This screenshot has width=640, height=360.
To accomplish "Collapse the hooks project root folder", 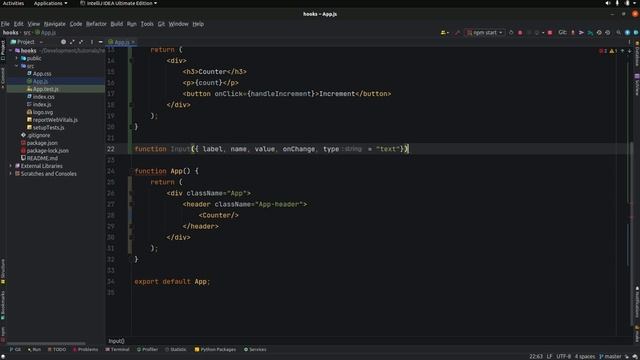I will (x=11, y=51).
